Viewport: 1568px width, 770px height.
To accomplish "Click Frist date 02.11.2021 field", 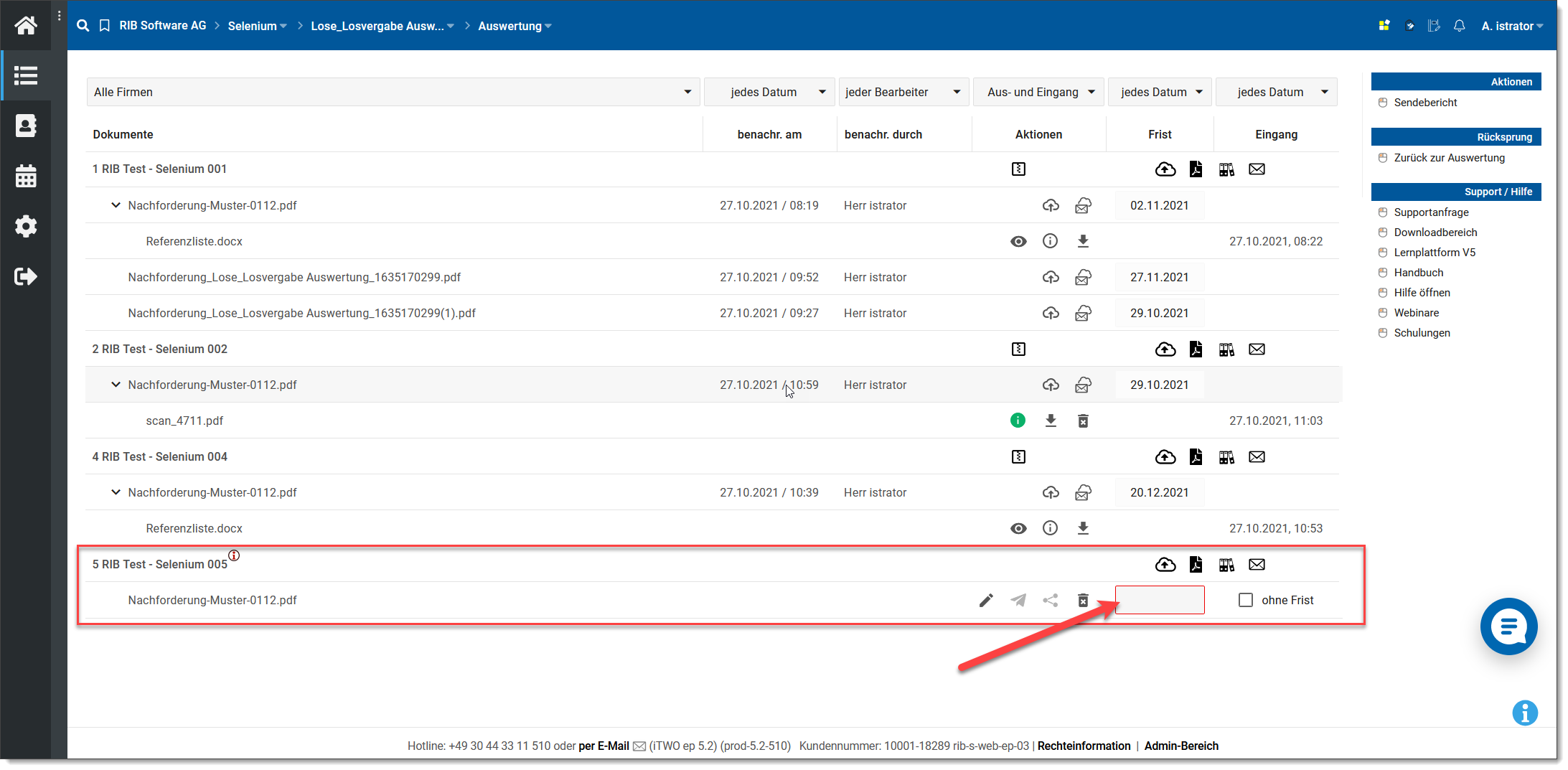I will click(1160, 205).
